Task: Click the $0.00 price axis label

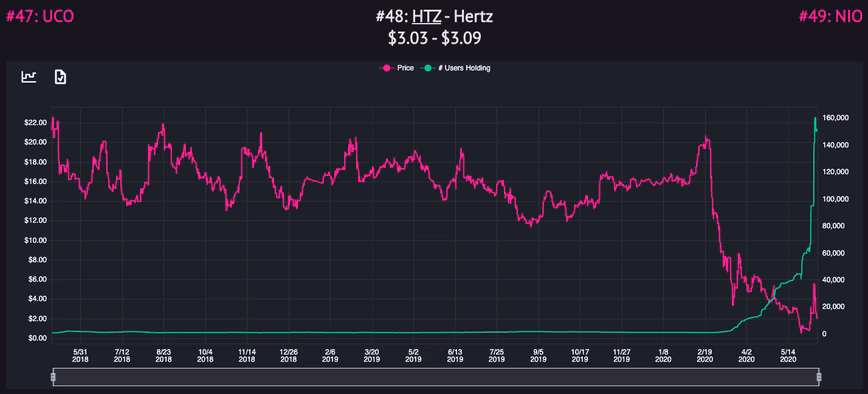Action: click(x=39, y=338)
